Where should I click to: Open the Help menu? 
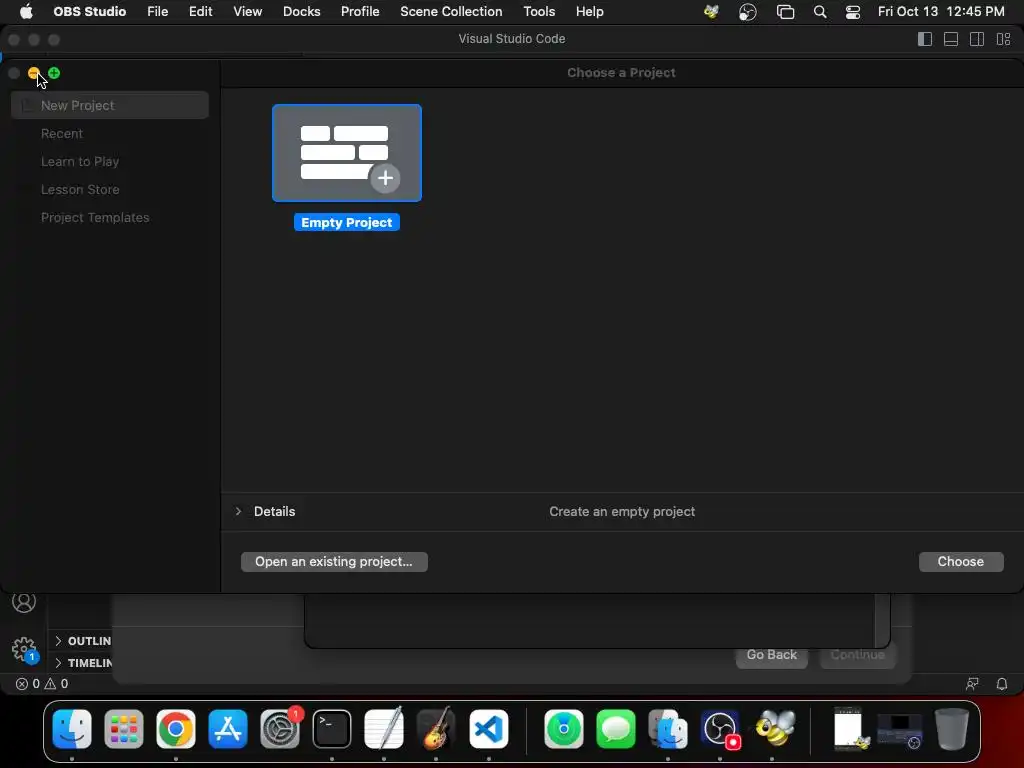tap(590, 12)
